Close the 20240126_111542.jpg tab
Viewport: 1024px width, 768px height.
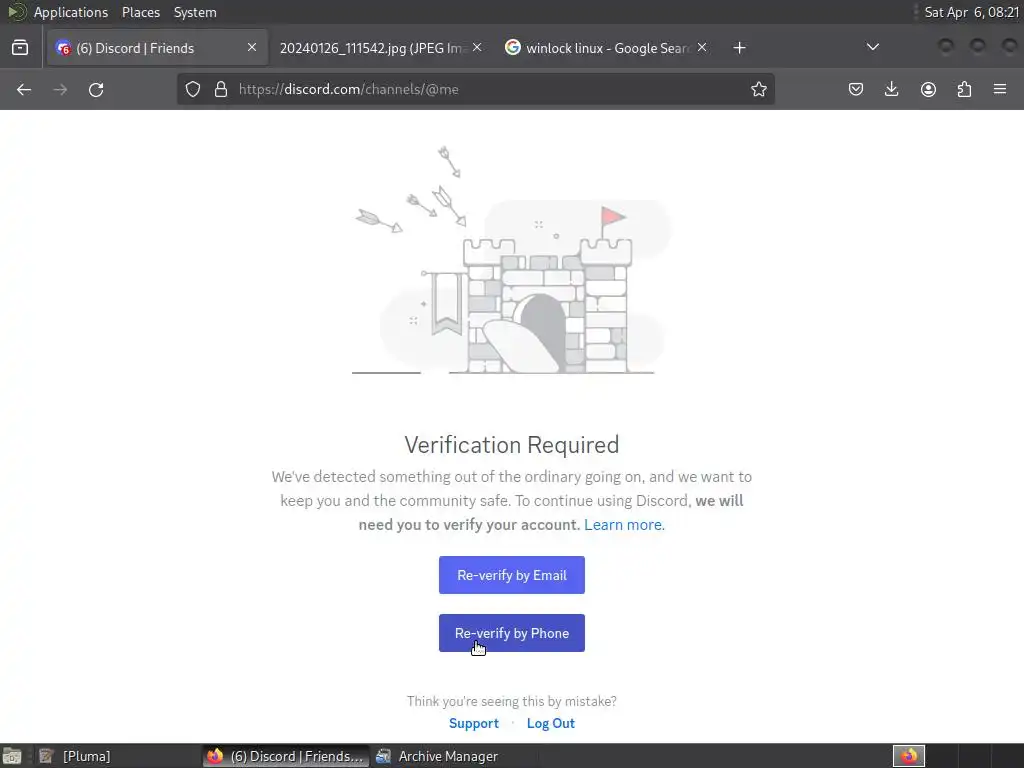click(477, 48)
